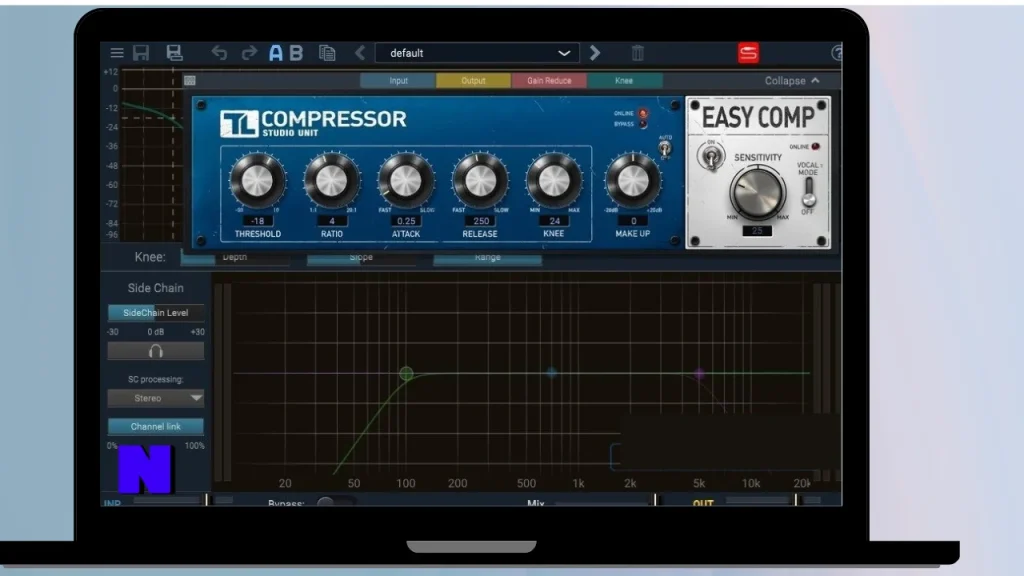This screenshot has height=576, width=1024.
Task: Click the Easy Comp title
Action: pos(758,118)
